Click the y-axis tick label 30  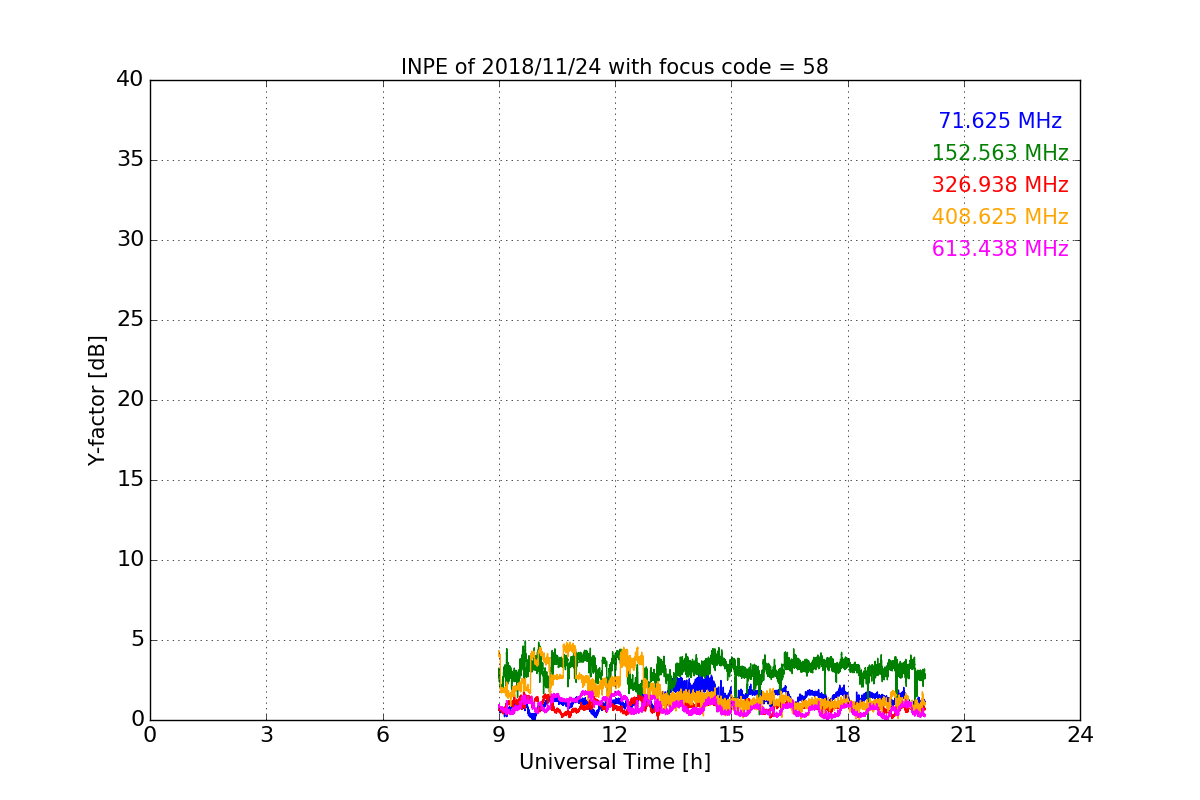coord(130,239)
